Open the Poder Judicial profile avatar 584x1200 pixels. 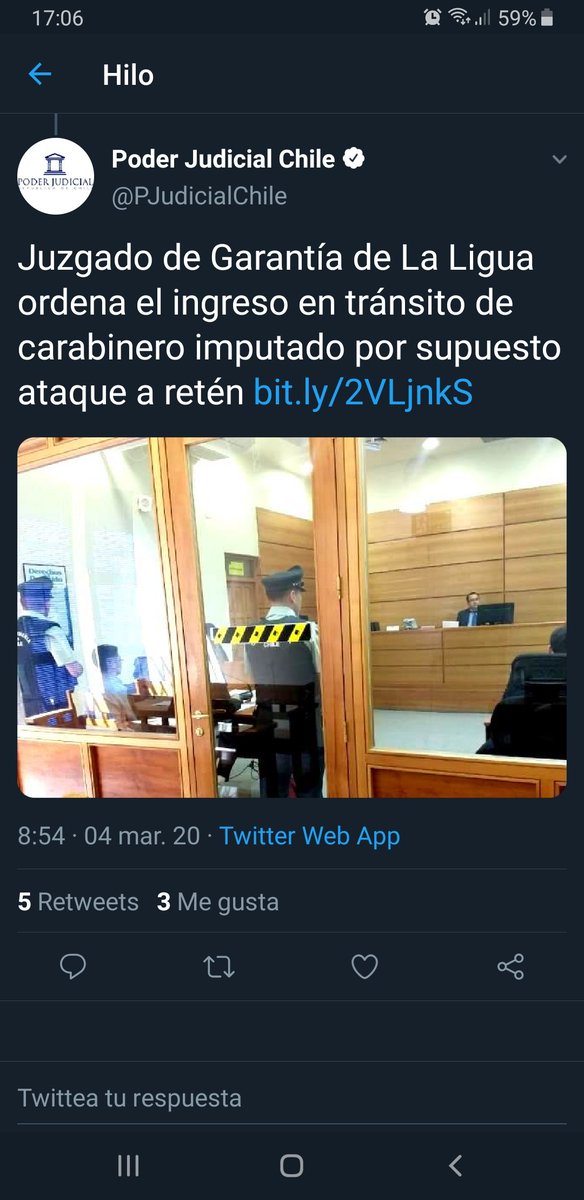coord(56,176)
